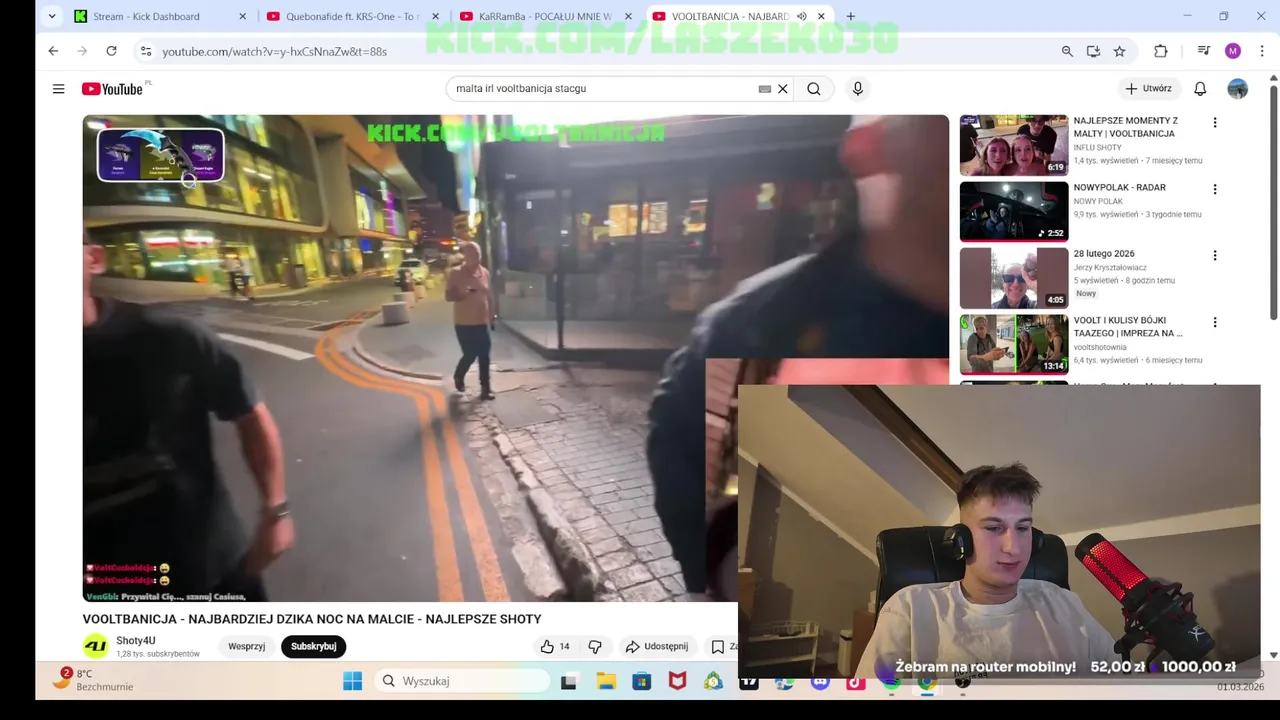Close the Quebonafide tab
This screenshot has width=1280, height=720.
[435, 16]
